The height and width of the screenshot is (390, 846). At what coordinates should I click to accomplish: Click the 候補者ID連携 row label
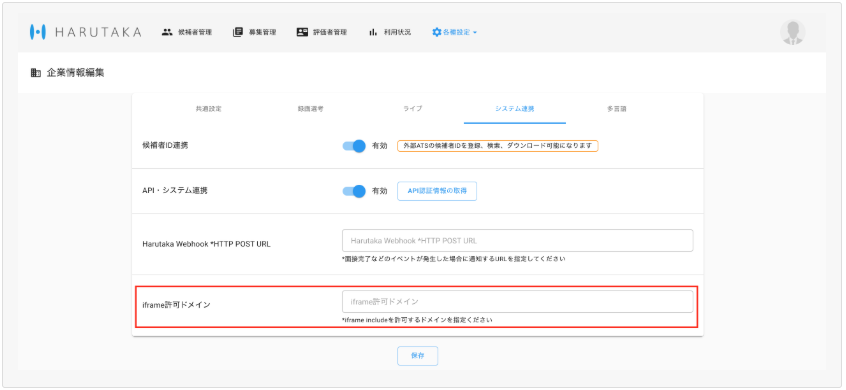pyautogui.click(x=165, y=146)
